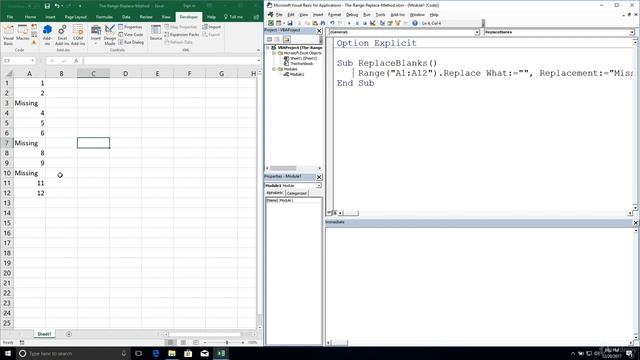Save the workbook from Quick Access Toolbar
Viewport: 640px width, 360px height.
[47, 6]
